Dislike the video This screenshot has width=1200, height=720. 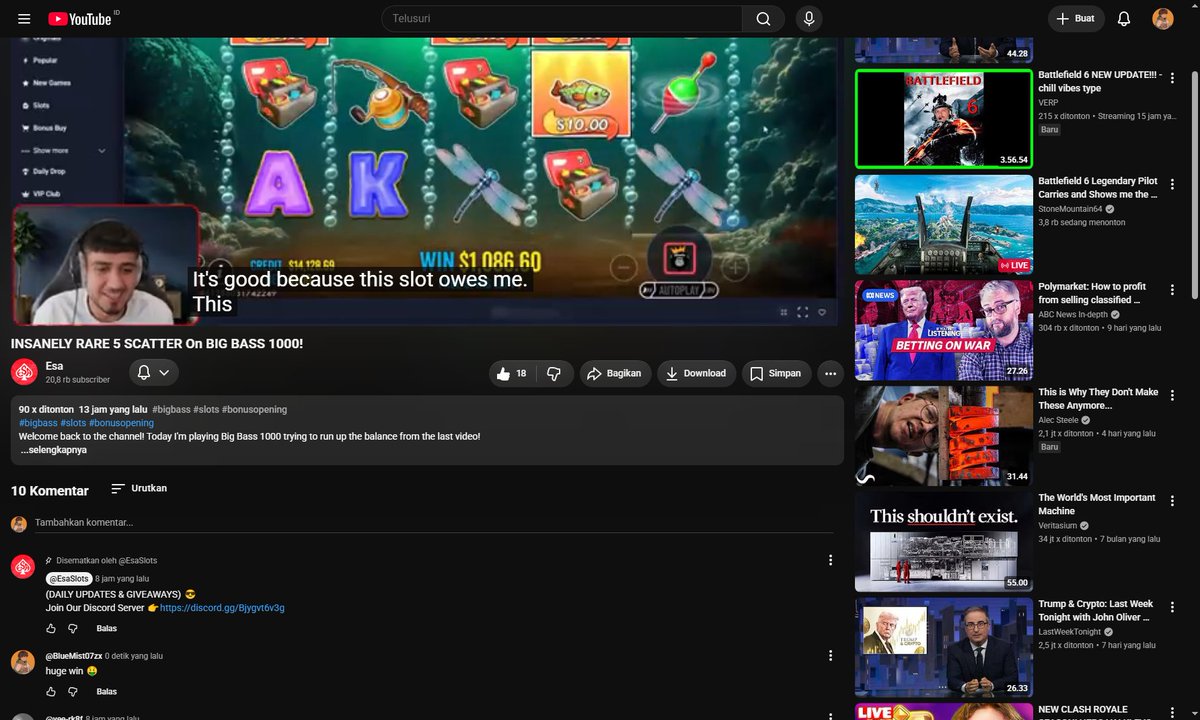(554, 373)
